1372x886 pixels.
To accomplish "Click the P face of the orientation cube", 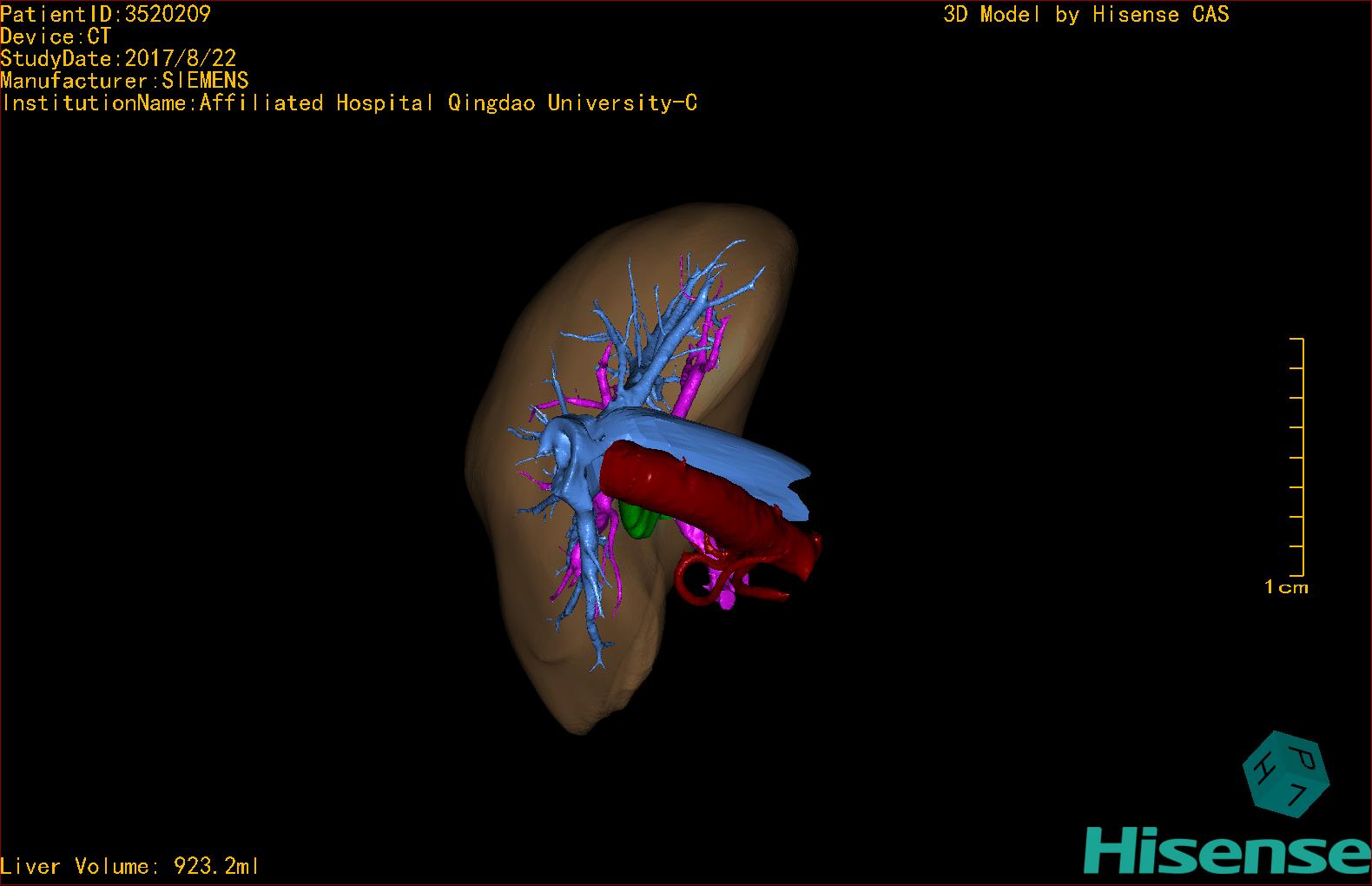I will pos(1303,758).
